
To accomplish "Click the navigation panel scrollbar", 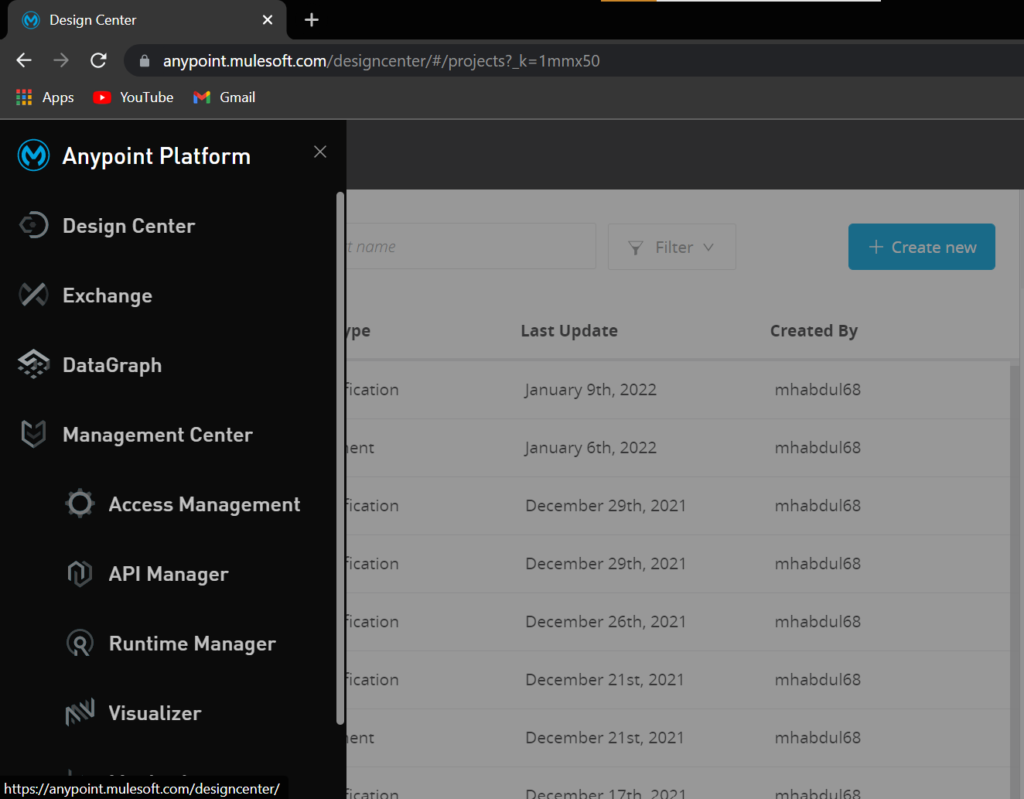I will pyautogui.click(x=340, y=457).
